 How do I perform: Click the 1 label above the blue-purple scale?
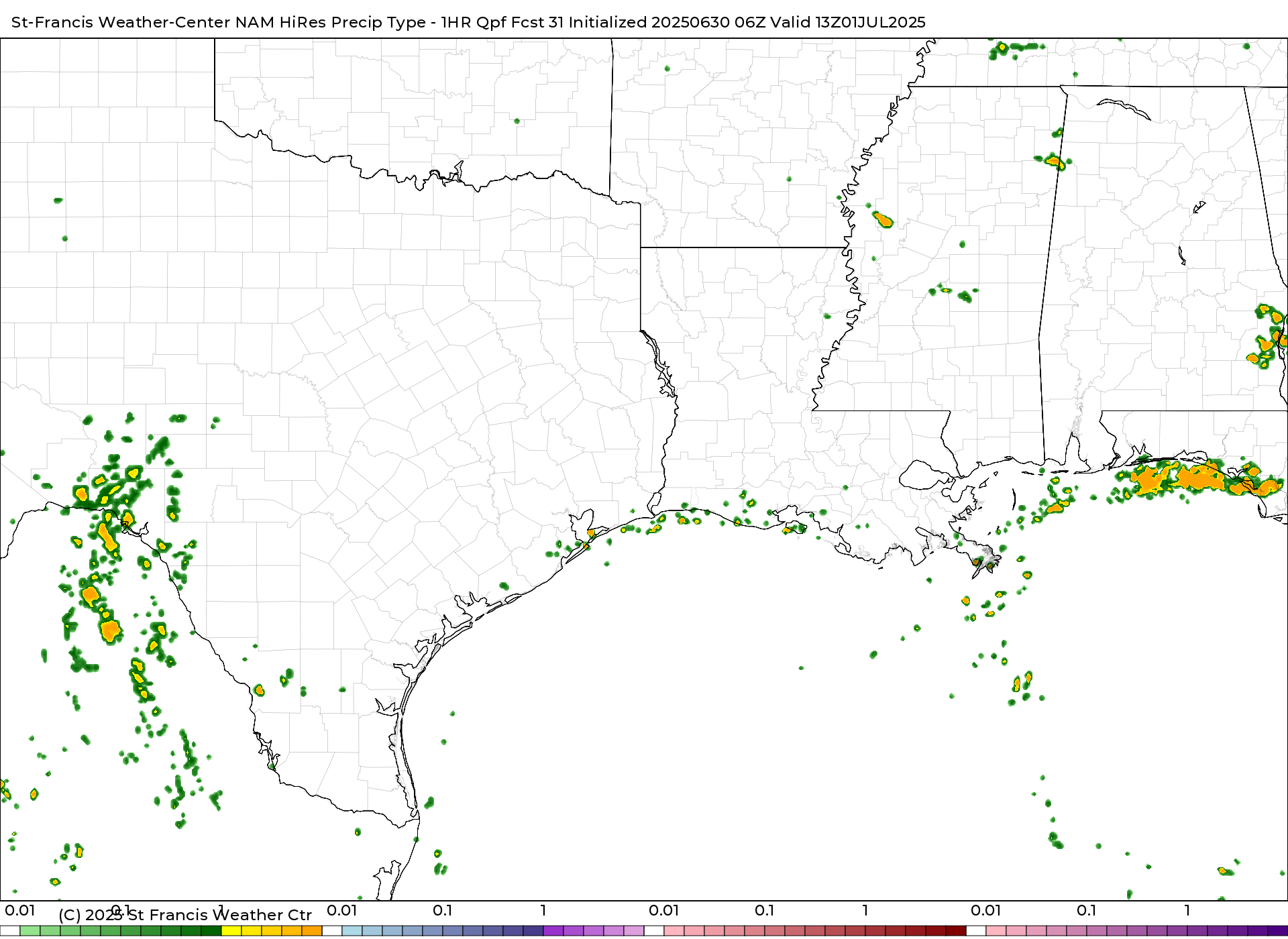pos(543,911)
